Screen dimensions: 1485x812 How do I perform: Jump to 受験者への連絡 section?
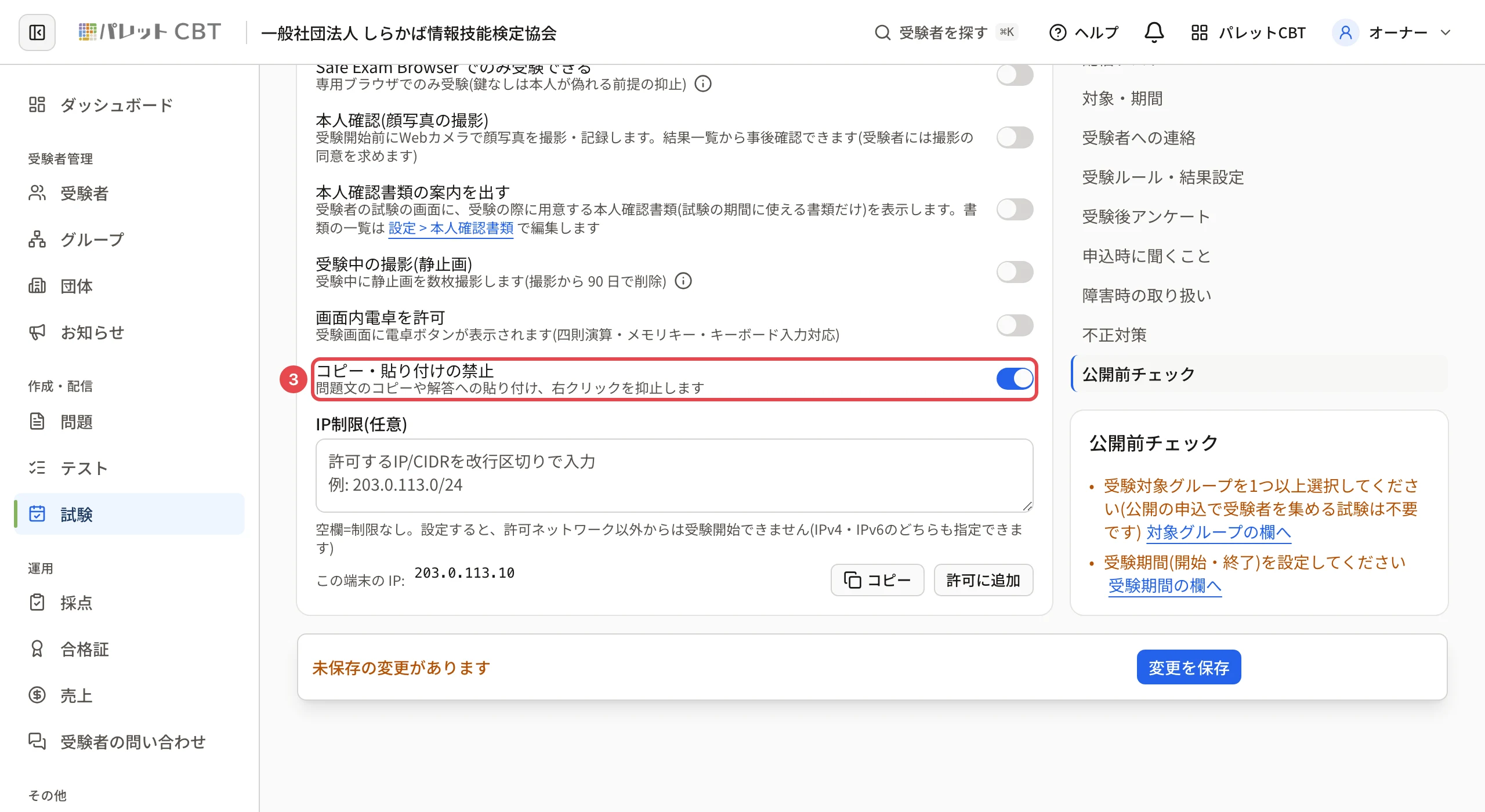[x=1139, y=138]
